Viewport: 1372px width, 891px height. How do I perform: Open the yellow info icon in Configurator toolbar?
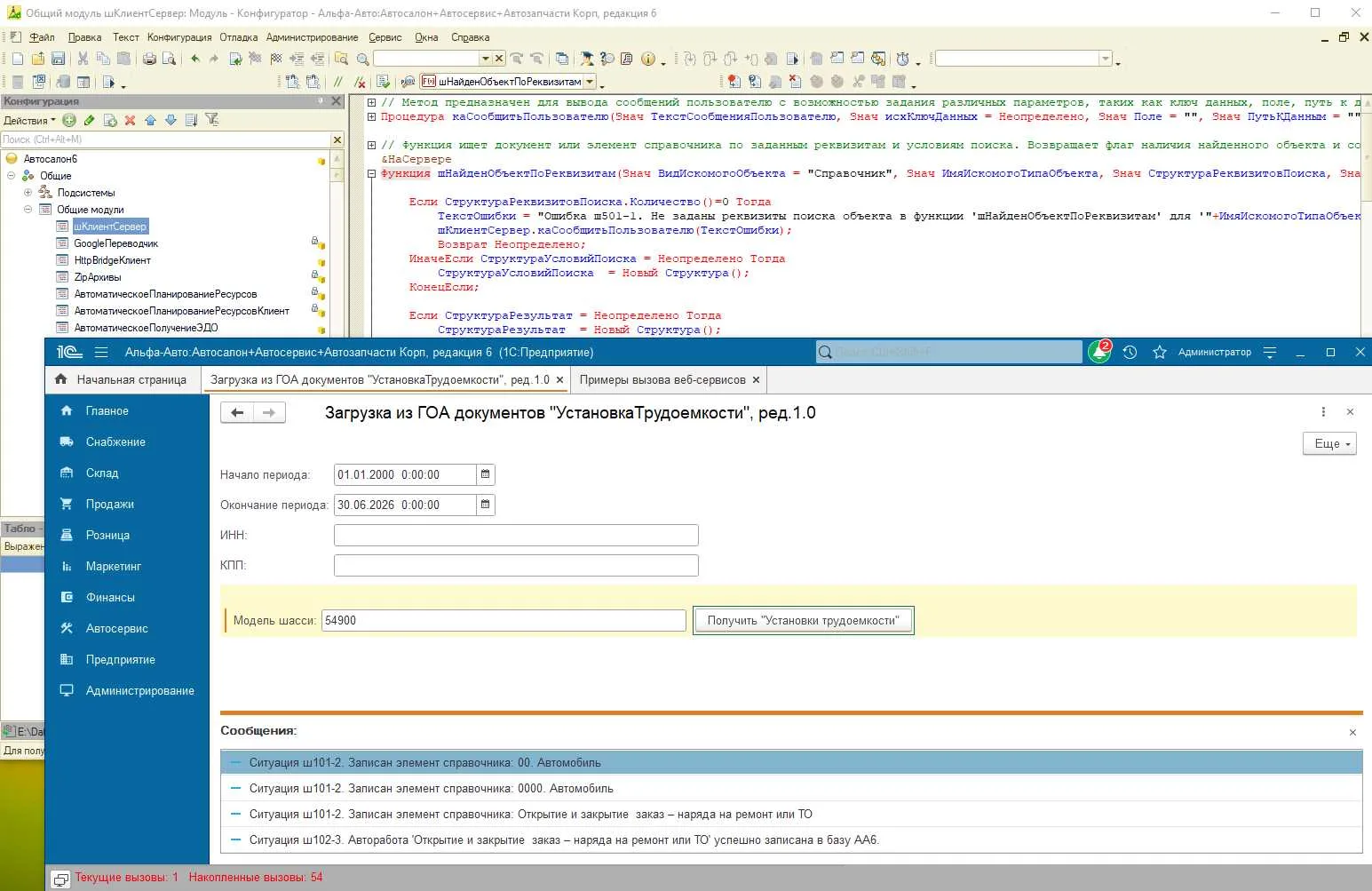tap(648, 59)
